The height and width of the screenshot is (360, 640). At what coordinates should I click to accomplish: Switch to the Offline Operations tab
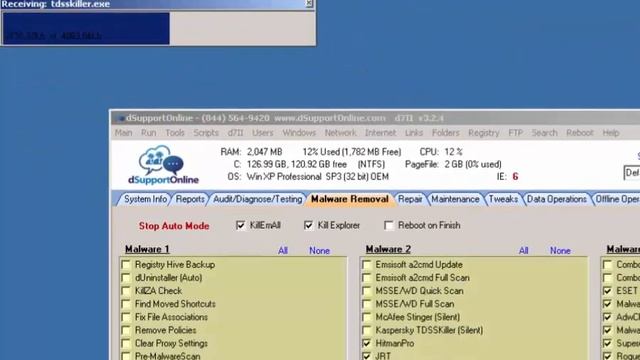tap(616, 199)
